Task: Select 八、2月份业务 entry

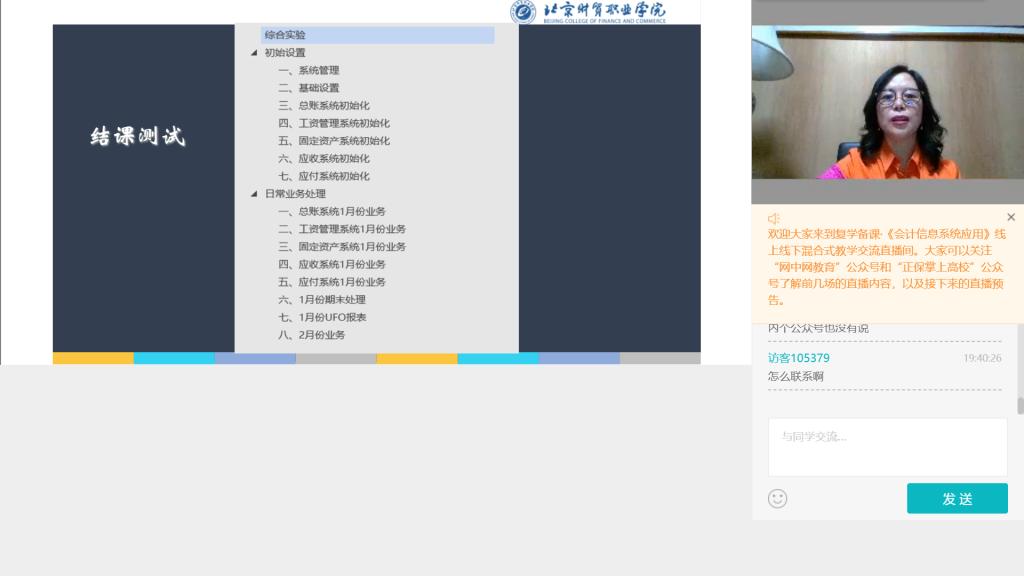Action: 311,335
